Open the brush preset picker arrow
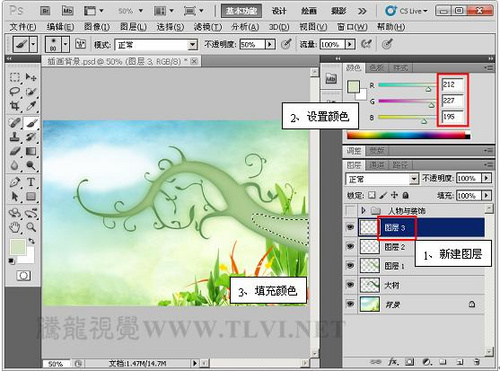 tap(65, 44)
